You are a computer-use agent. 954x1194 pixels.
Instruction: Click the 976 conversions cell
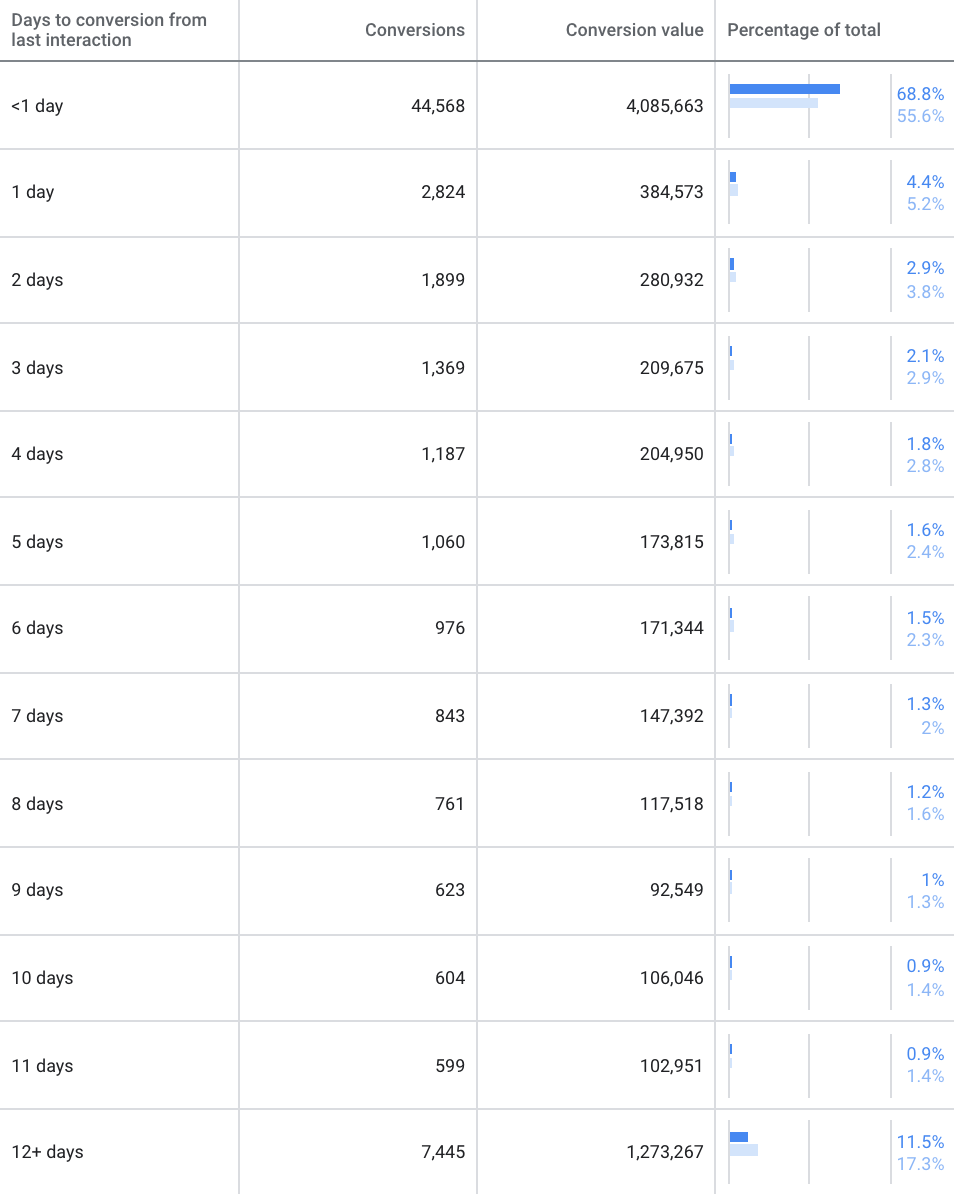coord(450,628)
